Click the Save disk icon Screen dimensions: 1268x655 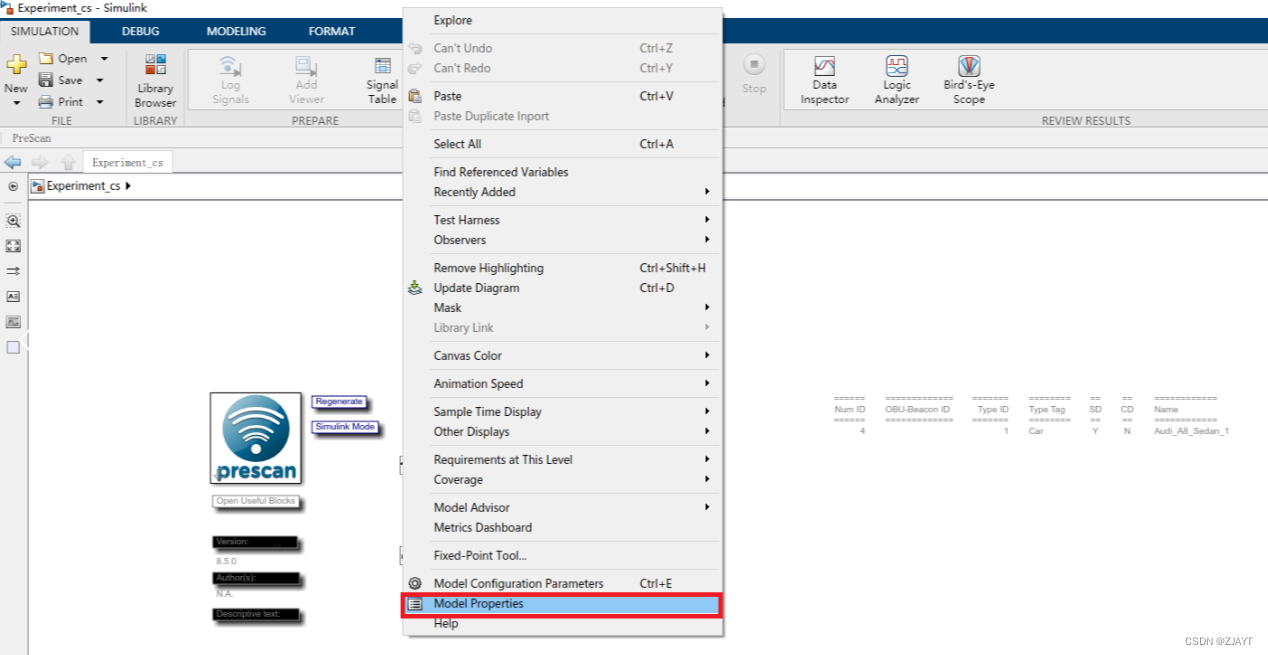pyautogui.click(x=45, y=80)
